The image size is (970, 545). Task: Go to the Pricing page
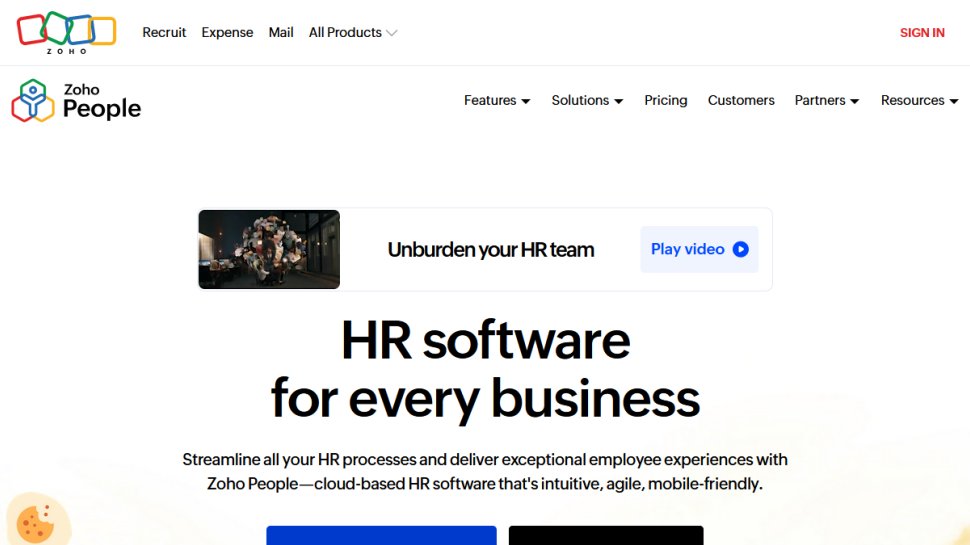[x=666, y=100]
